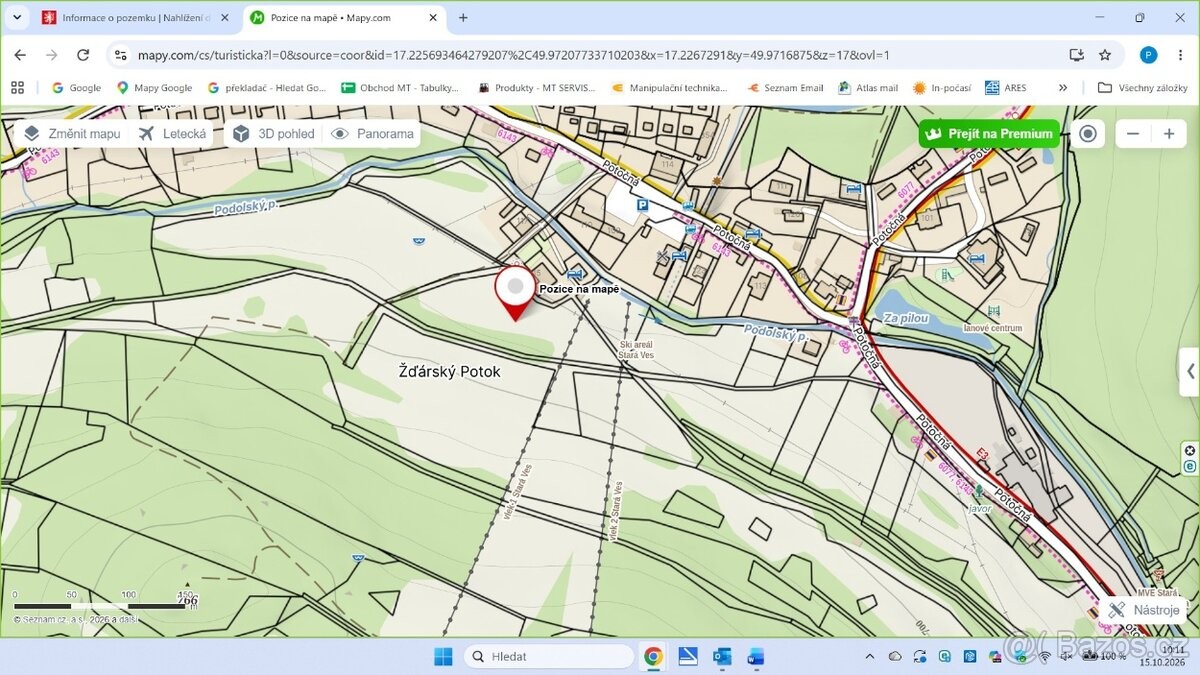Zoom in with the plus button
The image size is (1200, 675).
tap(1168, 134)
